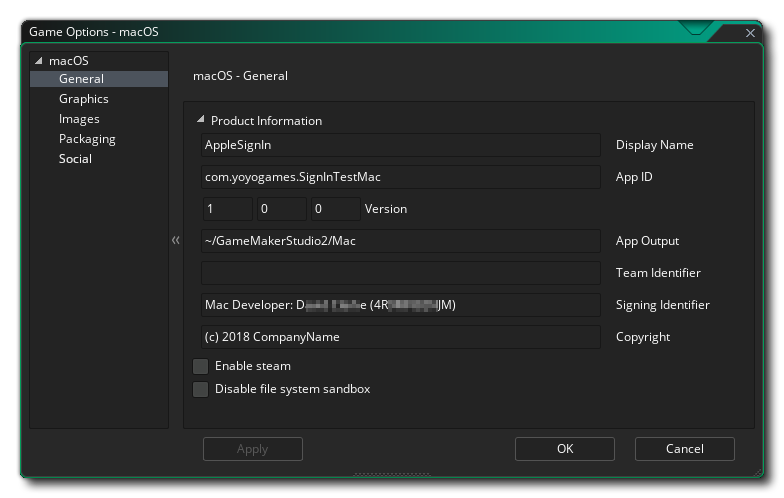Click the Copyright text field

(x=400, y=337)
